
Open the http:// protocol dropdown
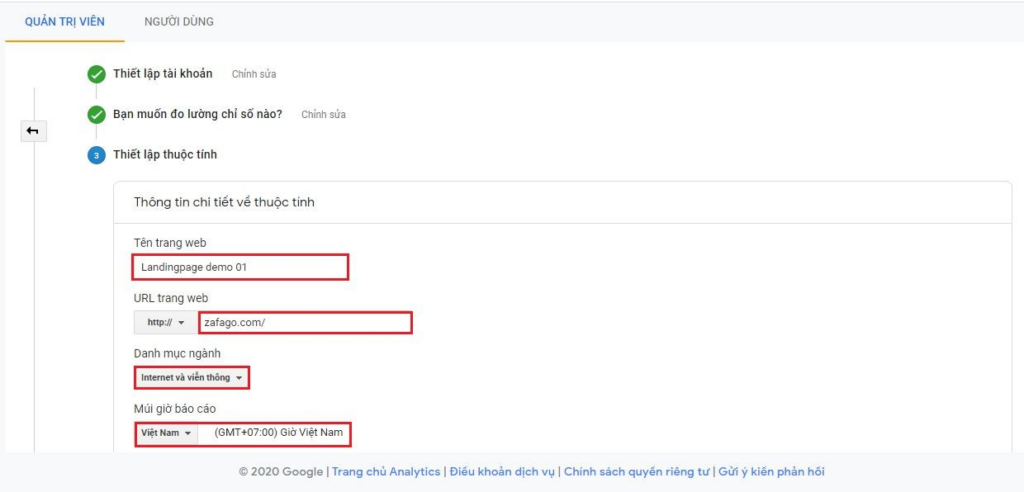[165, 323]
